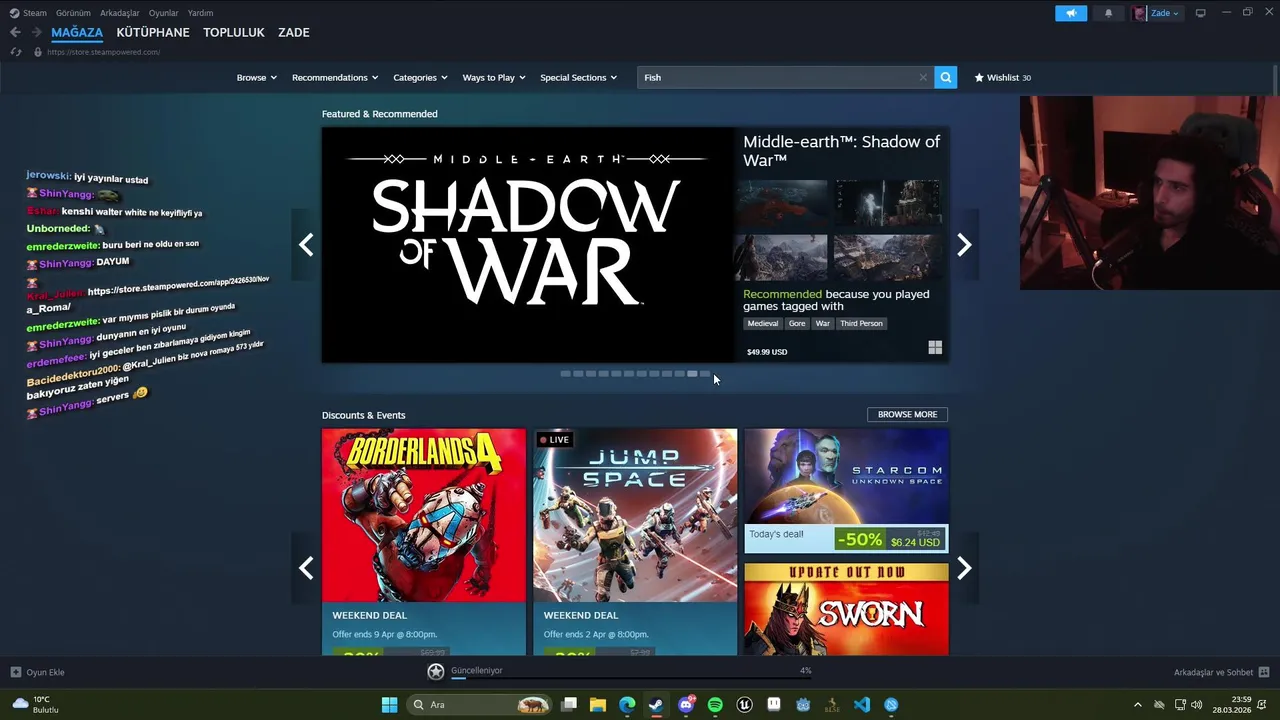Show next featured game in carousel

pyautogui.click(x=964, y=245)
